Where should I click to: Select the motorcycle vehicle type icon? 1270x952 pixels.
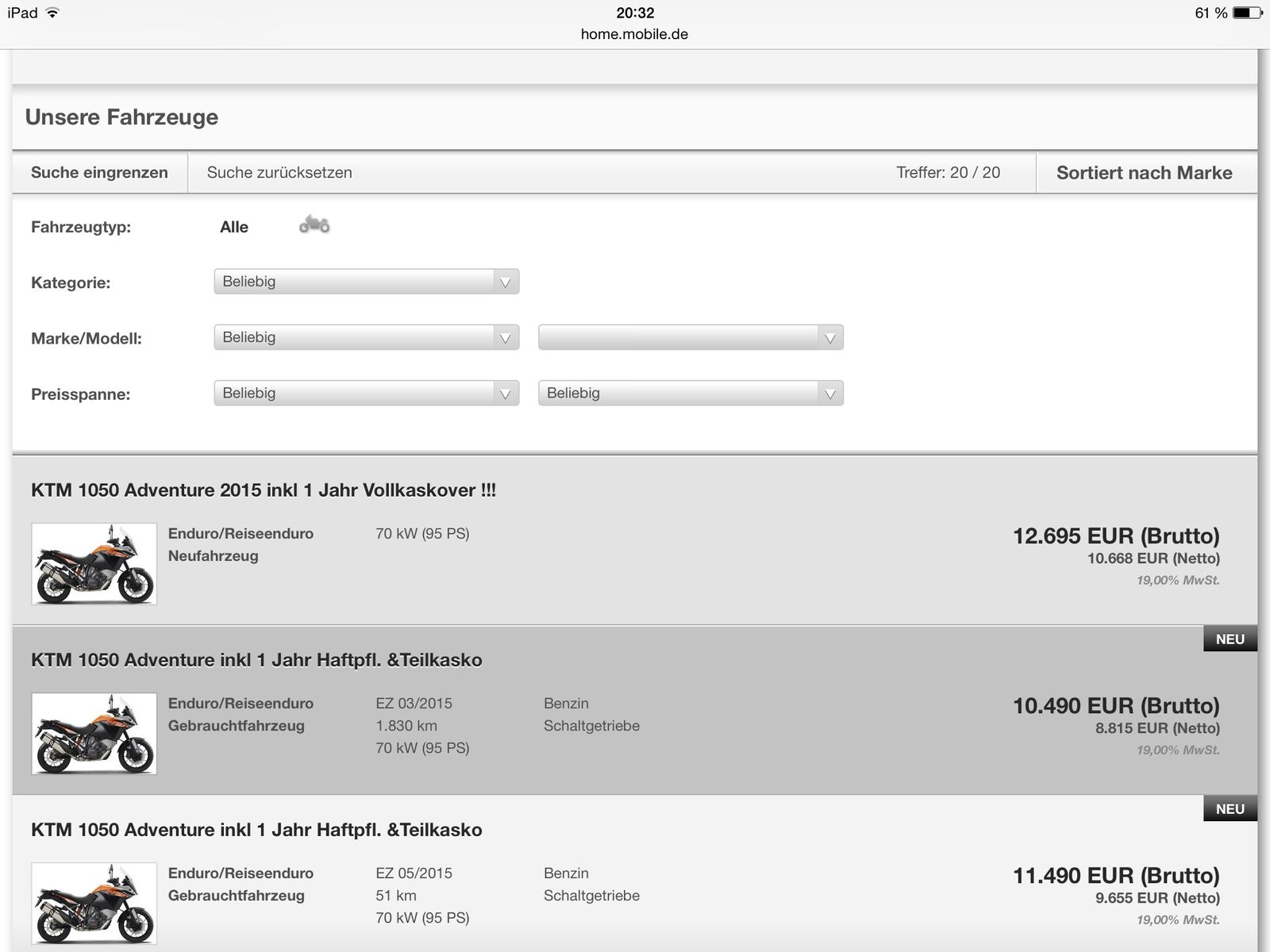click(314, 225)
